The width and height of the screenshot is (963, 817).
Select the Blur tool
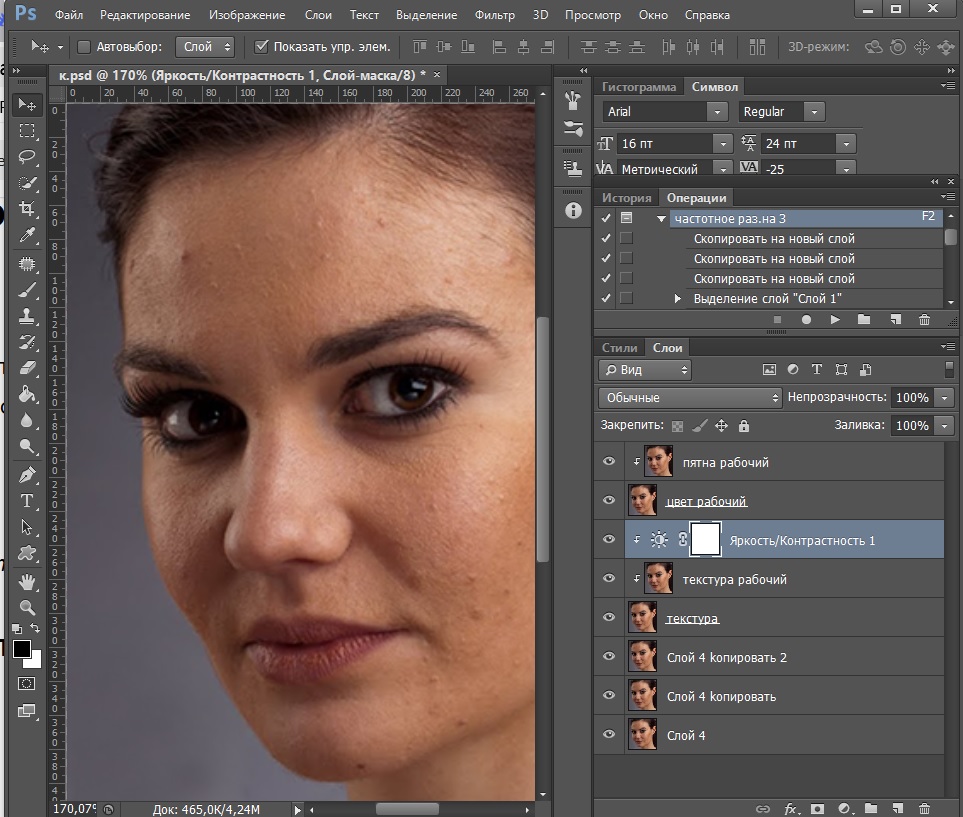(26, 420)
